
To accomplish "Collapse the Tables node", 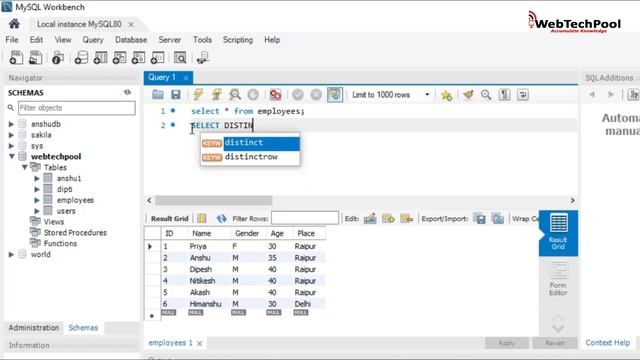I will (x=24, y=167).
